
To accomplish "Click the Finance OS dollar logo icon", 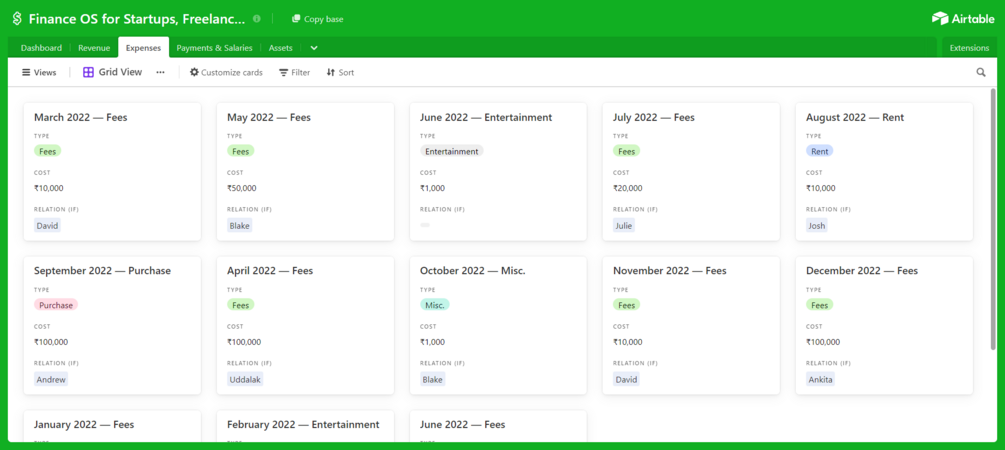I will click(17, 19).
